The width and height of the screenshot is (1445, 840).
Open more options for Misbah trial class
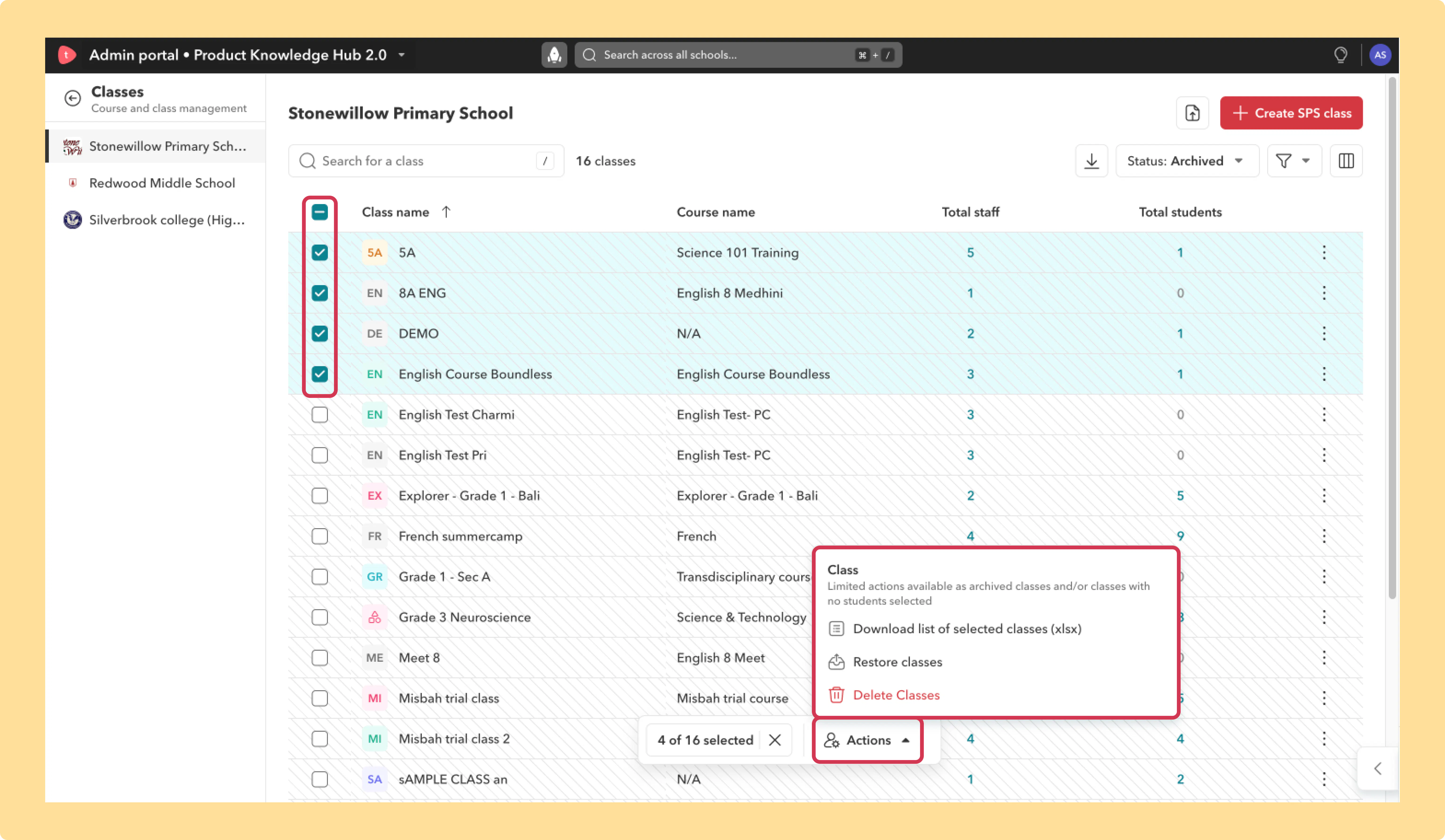point(1324,698)
